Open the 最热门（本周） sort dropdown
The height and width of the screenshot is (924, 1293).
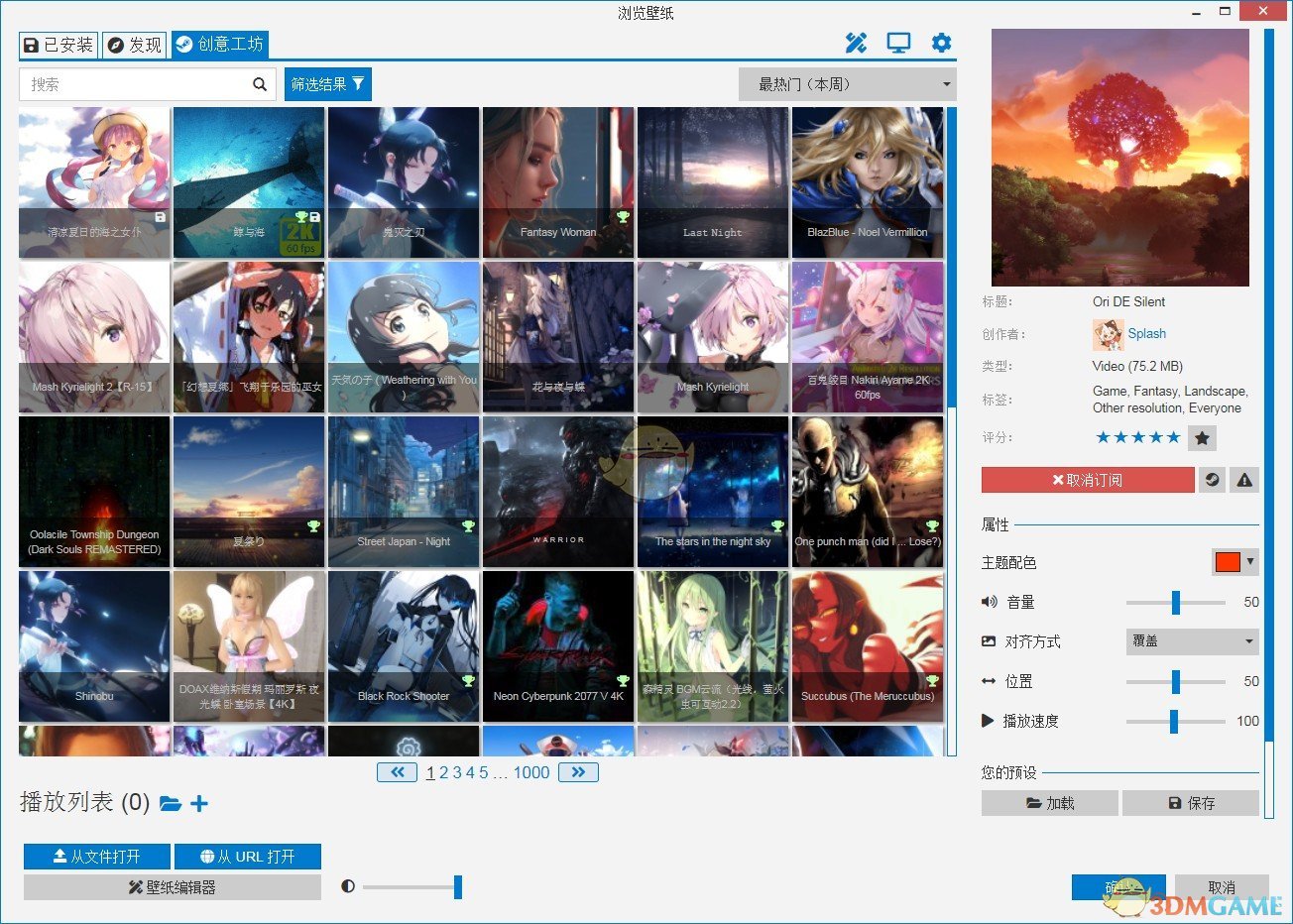[x=846, y=84]
